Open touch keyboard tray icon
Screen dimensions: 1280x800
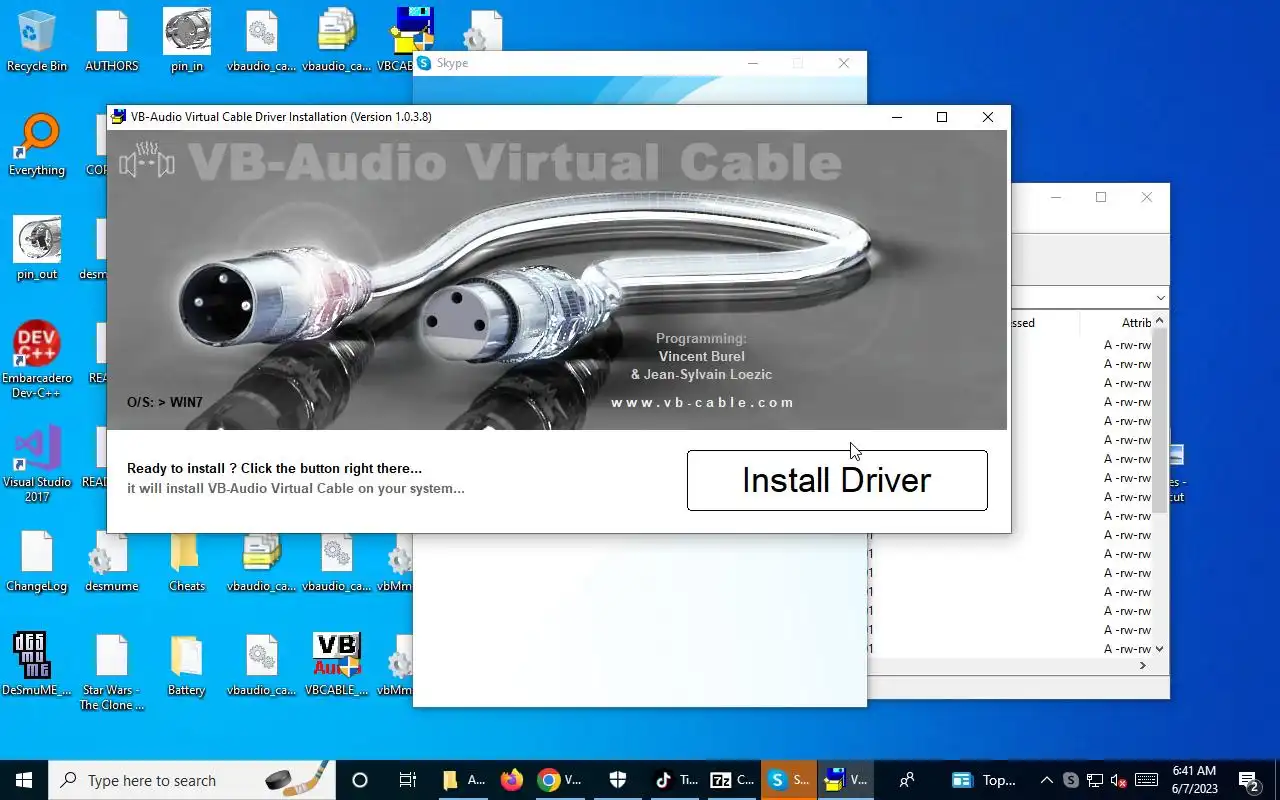1147,780
